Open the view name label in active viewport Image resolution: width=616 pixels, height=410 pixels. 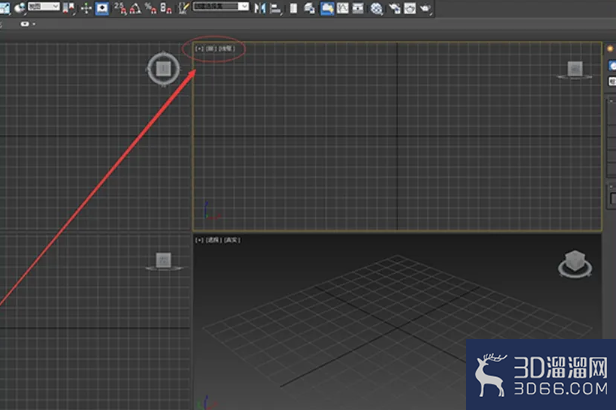click(211, 49)
